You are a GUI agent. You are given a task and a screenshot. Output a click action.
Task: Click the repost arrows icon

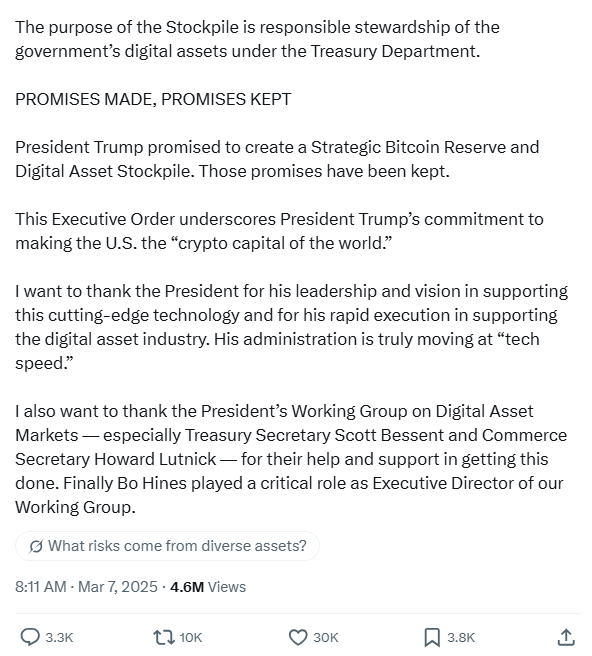pyautogui.click(x=164, y=637)
